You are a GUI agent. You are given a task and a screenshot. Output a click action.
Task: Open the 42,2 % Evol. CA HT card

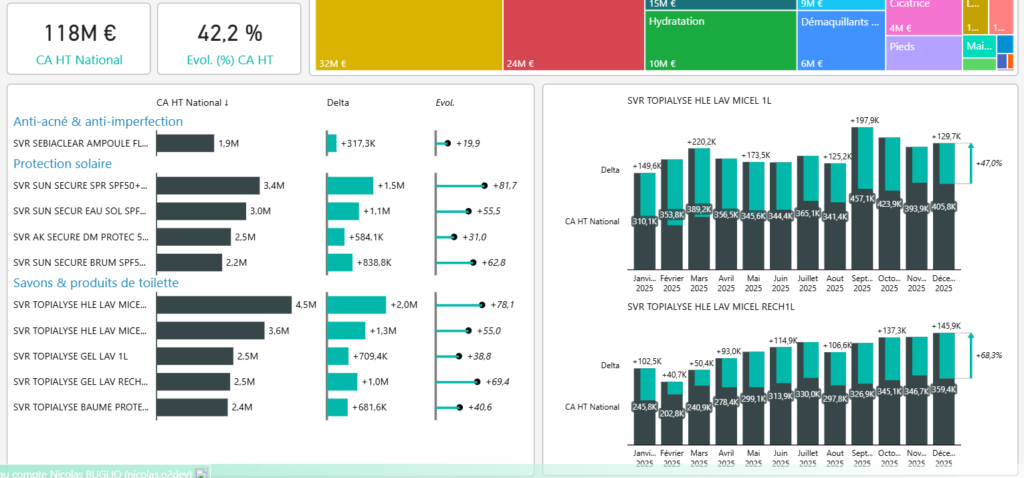[x=229, y=39]
